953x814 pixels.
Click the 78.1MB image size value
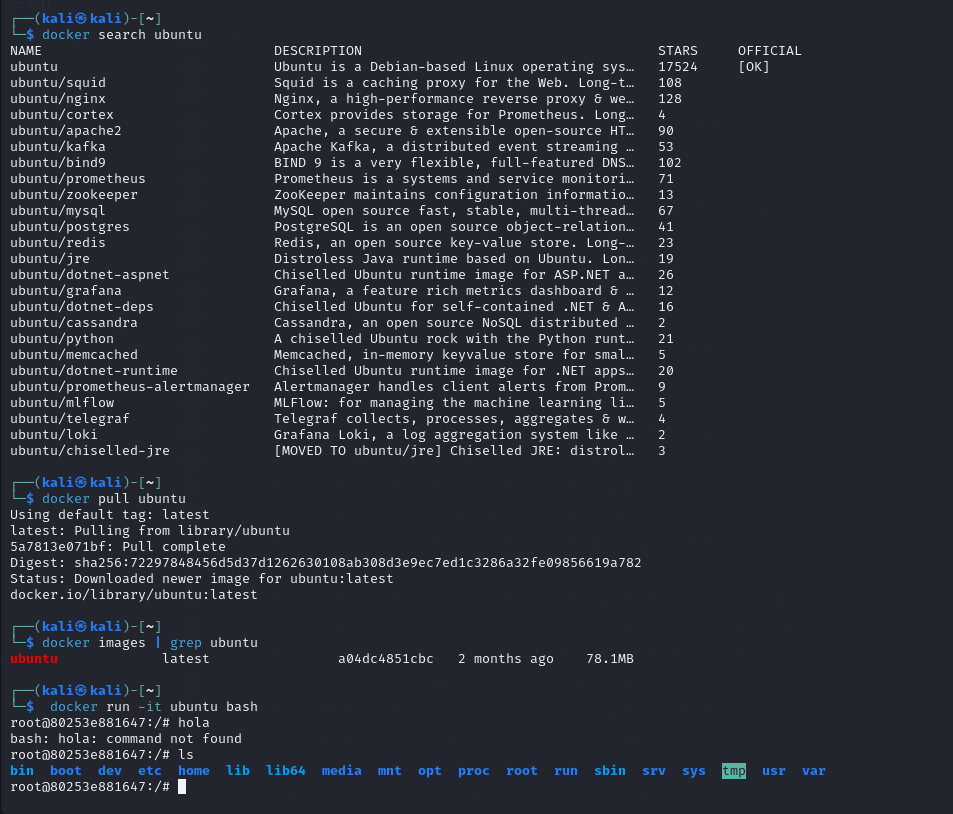[x=609, y=659]
